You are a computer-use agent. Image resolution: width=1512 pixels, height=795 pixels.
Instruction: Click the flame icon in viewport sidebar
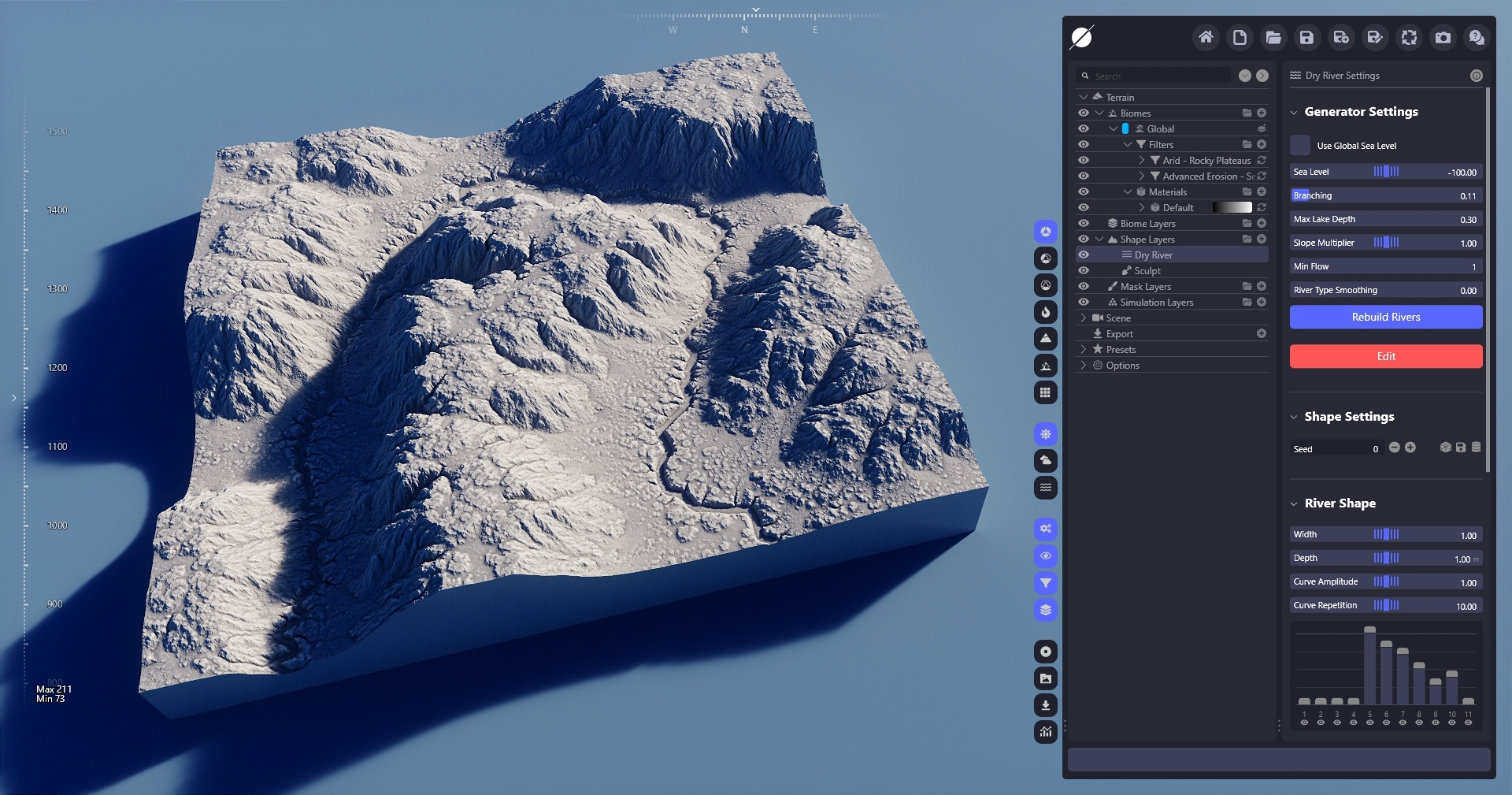[1046, 312]
